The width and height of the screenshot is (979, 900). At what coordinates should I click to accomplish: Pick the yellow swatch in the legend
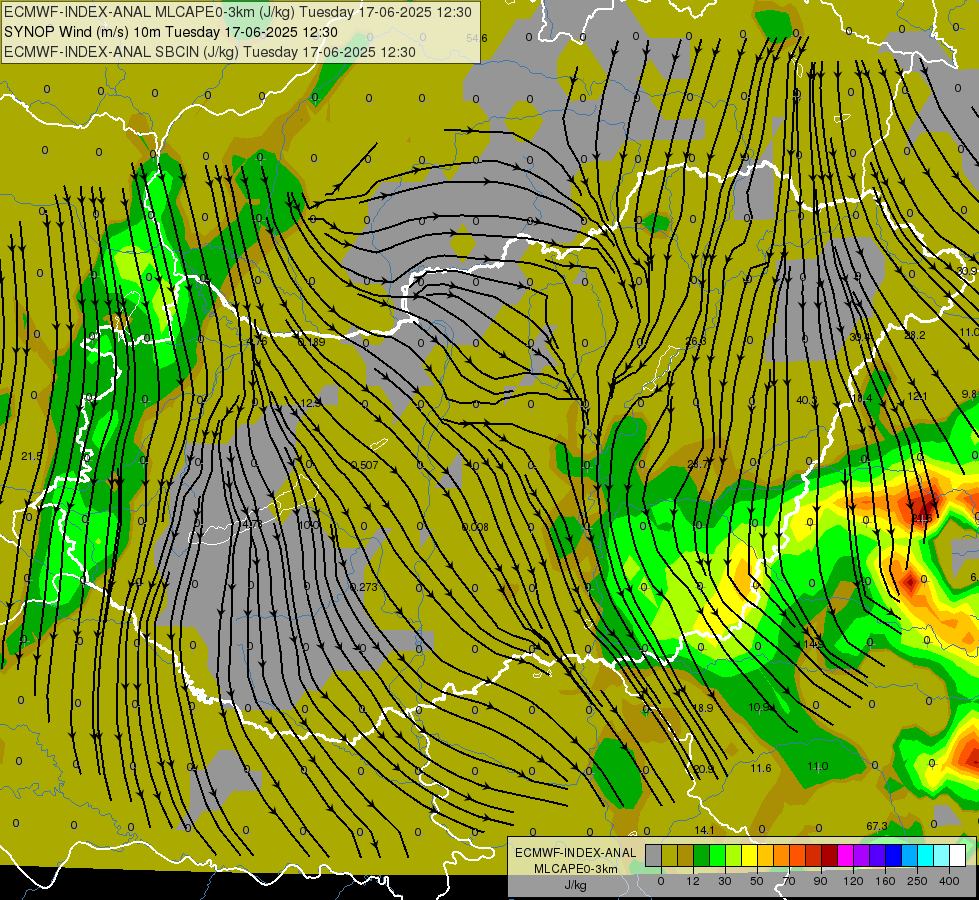[x=750, y=855]
